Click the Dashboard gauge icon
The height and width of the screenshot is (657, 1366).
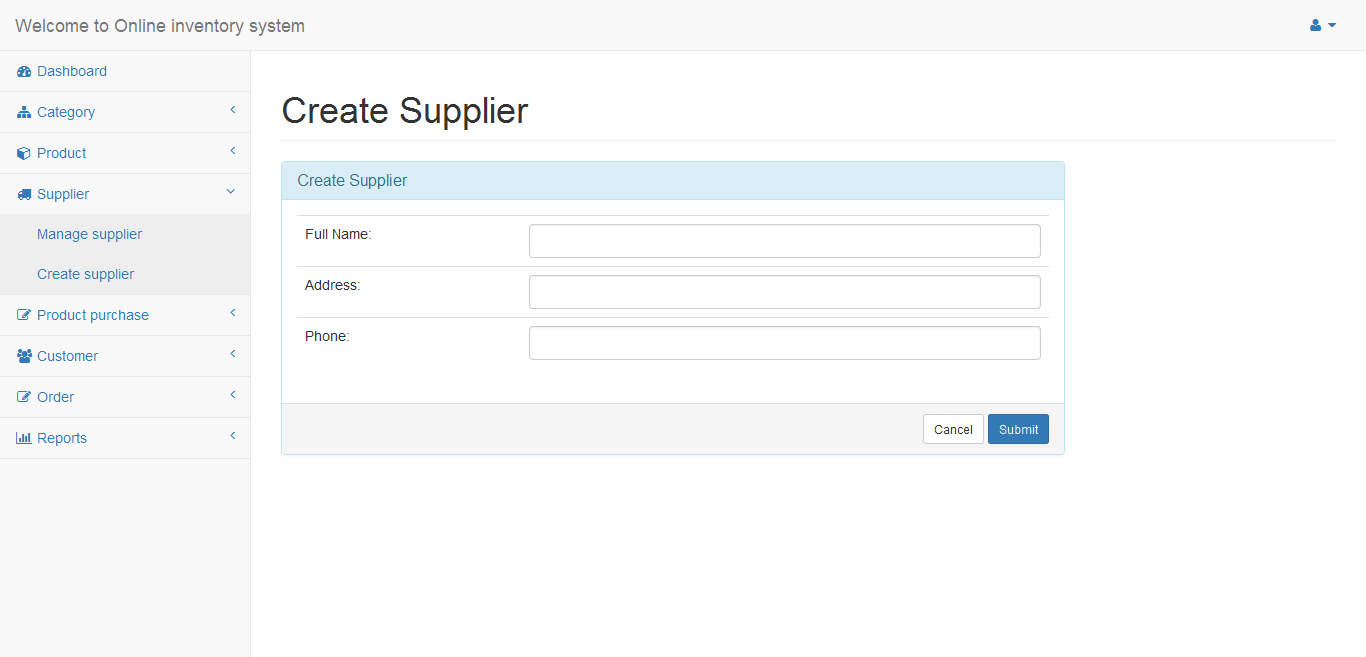point(24,71)
